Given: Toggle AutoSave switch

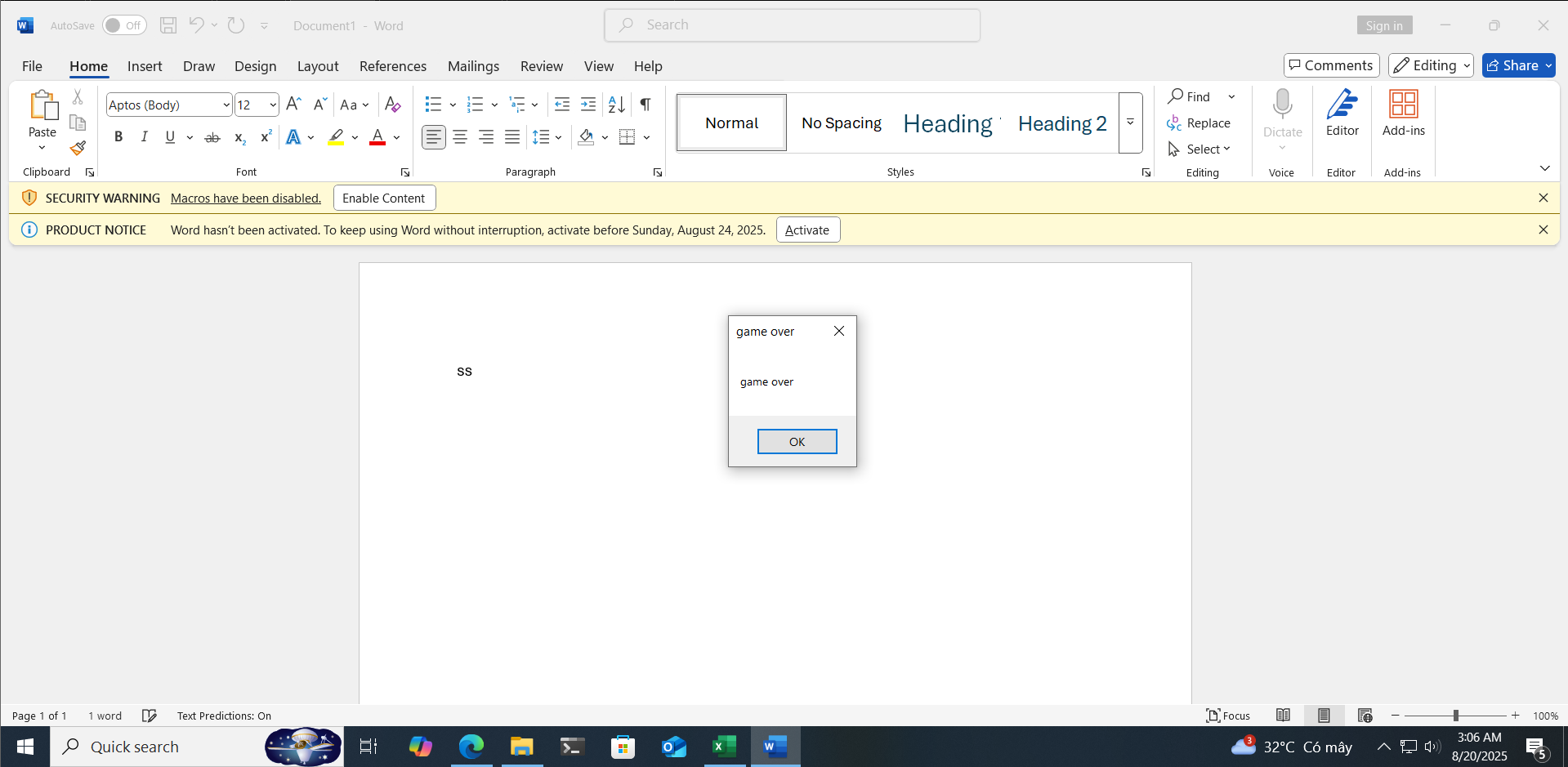Looking at the screenshot, I should coord(124,25).
